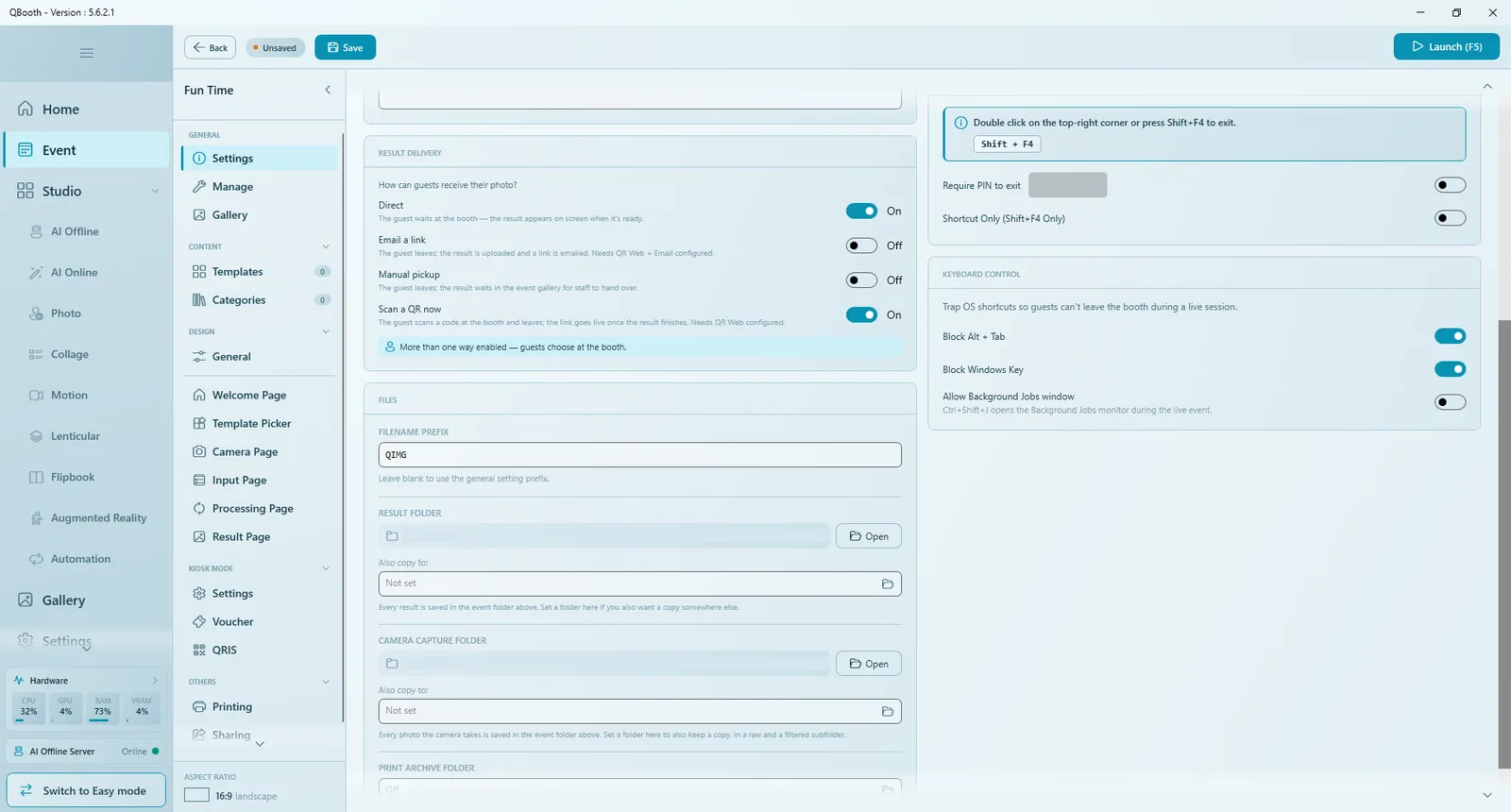Select the Photo studio icon
This screenshot has width=1511, height=812.
coord(36,313)
